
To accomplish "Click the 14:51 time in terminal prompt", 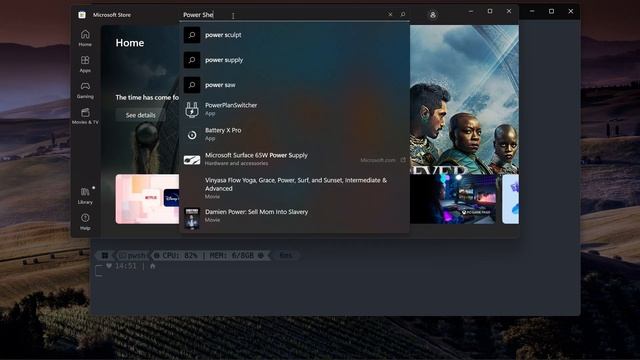I will coord(125,266).
